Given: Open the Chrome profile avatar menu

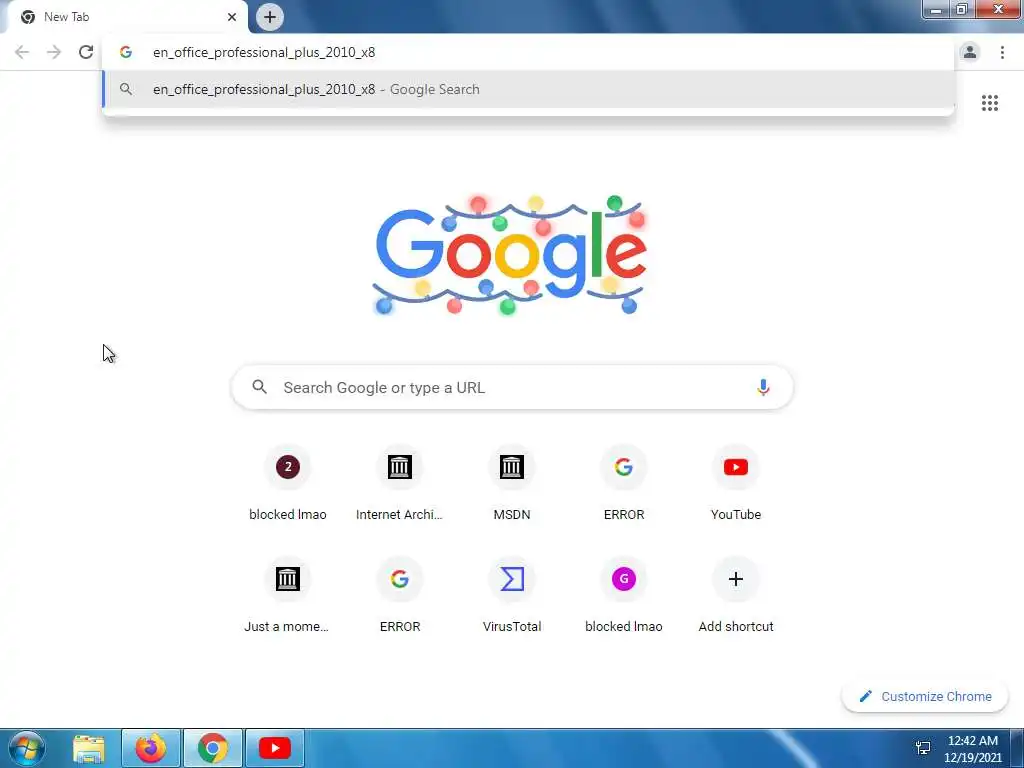Looking at the screenshot, I should coord(970,52).
